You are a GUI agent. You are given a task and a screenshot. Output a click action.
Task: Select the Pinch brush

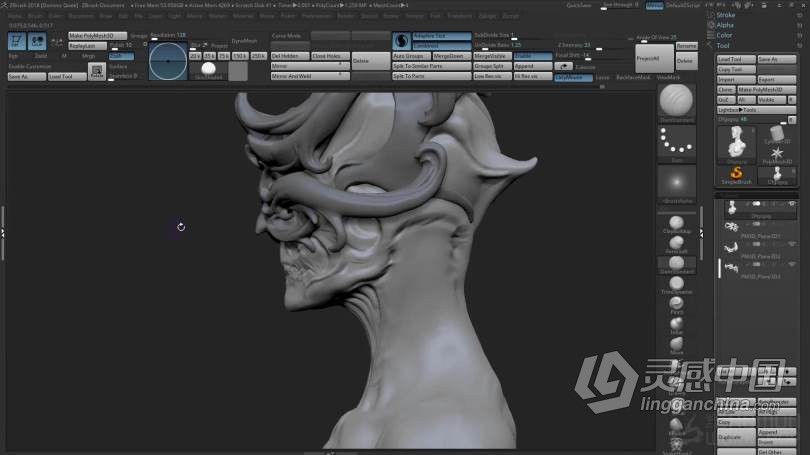676,305
